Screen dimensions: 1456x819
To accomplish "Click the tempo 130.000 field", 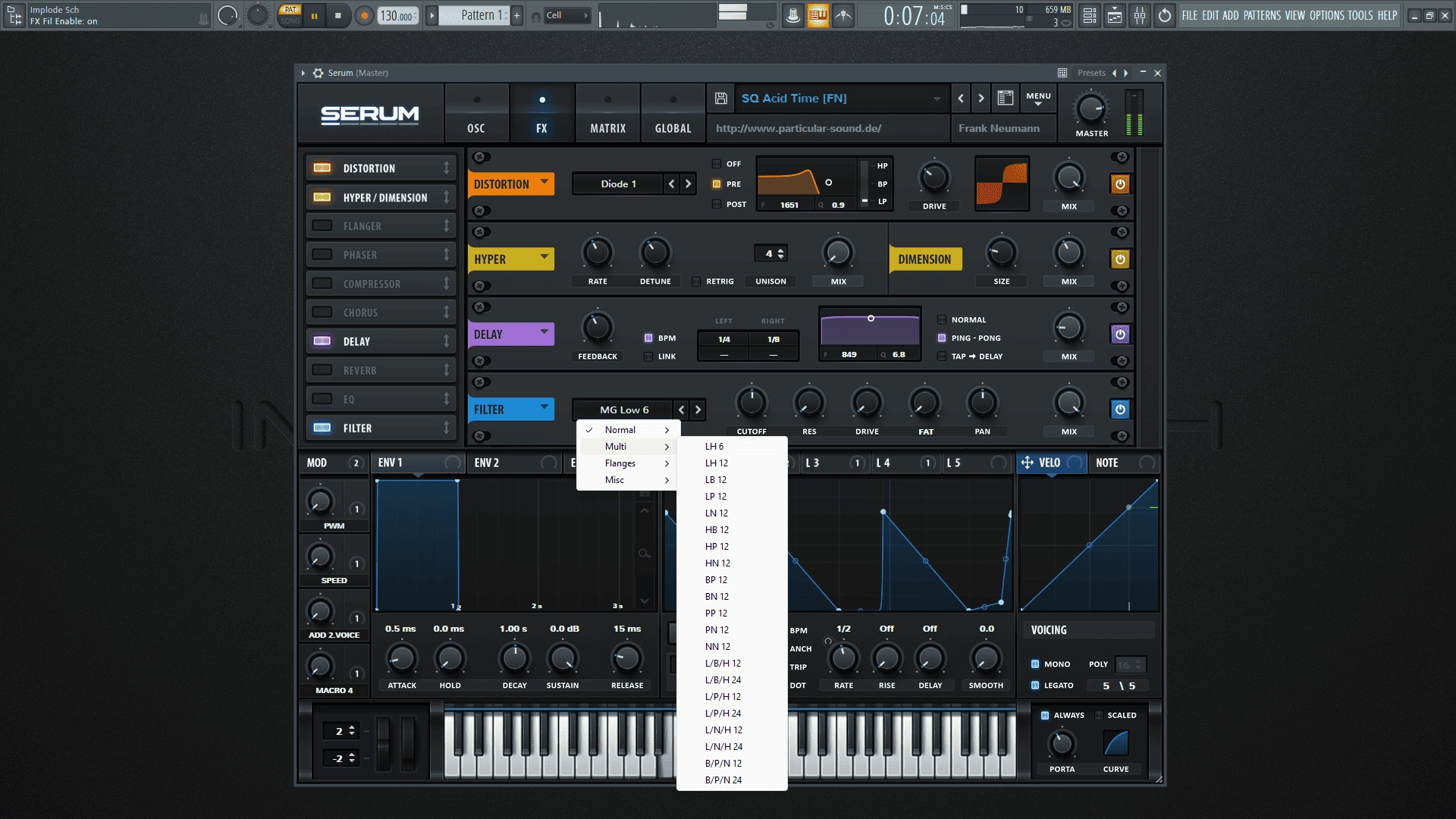I will coord(397,15).
